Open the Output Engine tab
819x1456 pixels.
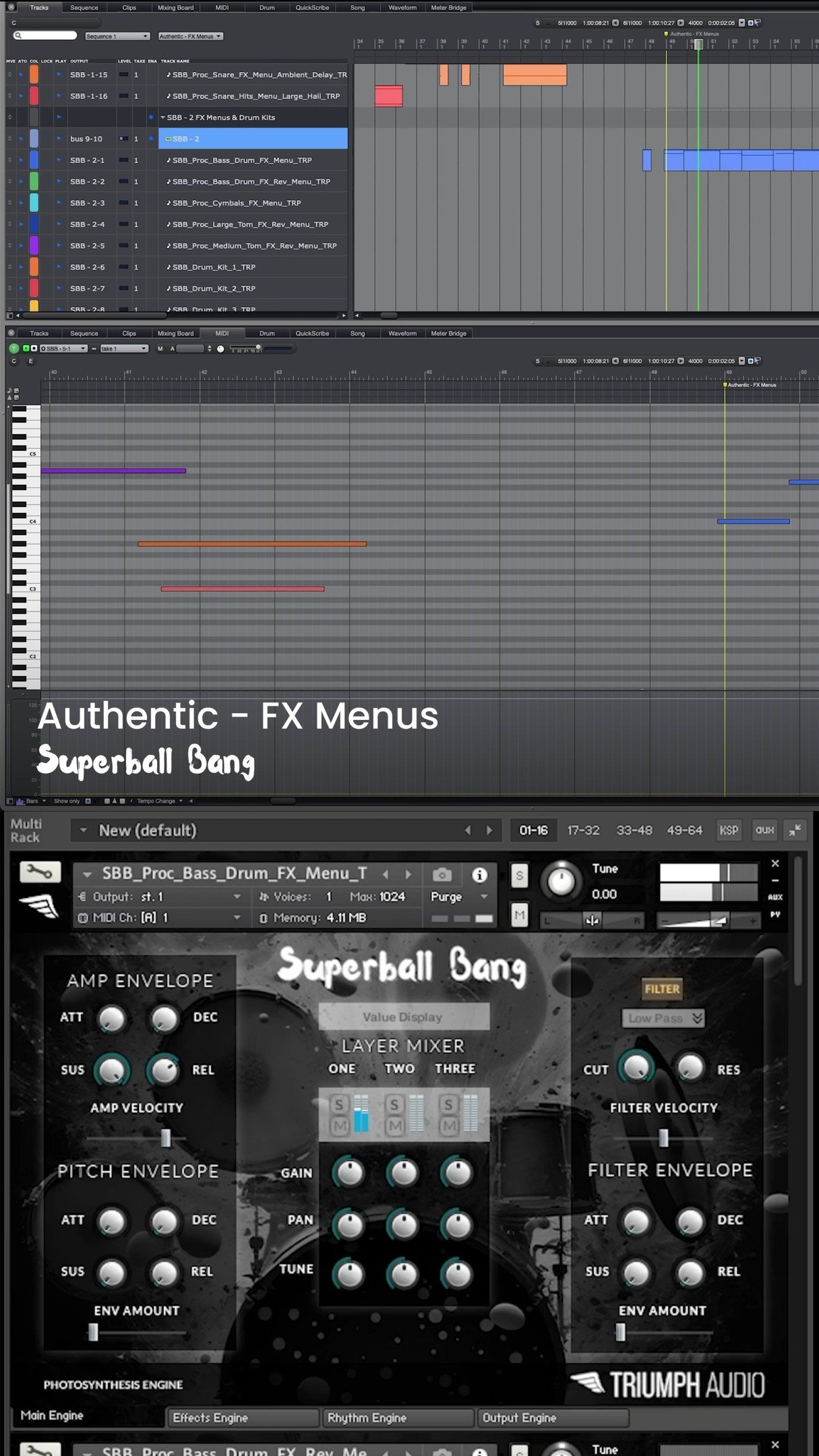coord(553,1418)
